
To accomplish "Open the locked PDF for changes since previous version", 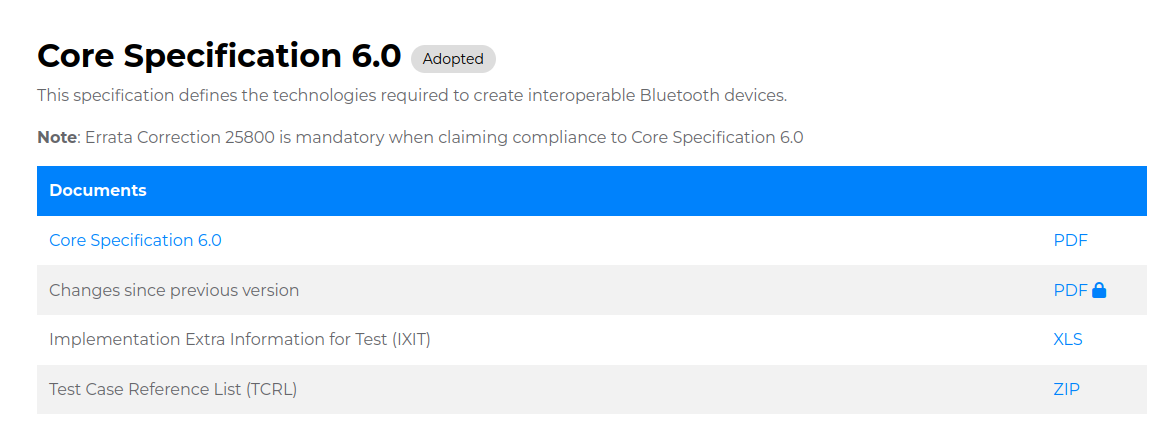I will tap(1070, 291).
